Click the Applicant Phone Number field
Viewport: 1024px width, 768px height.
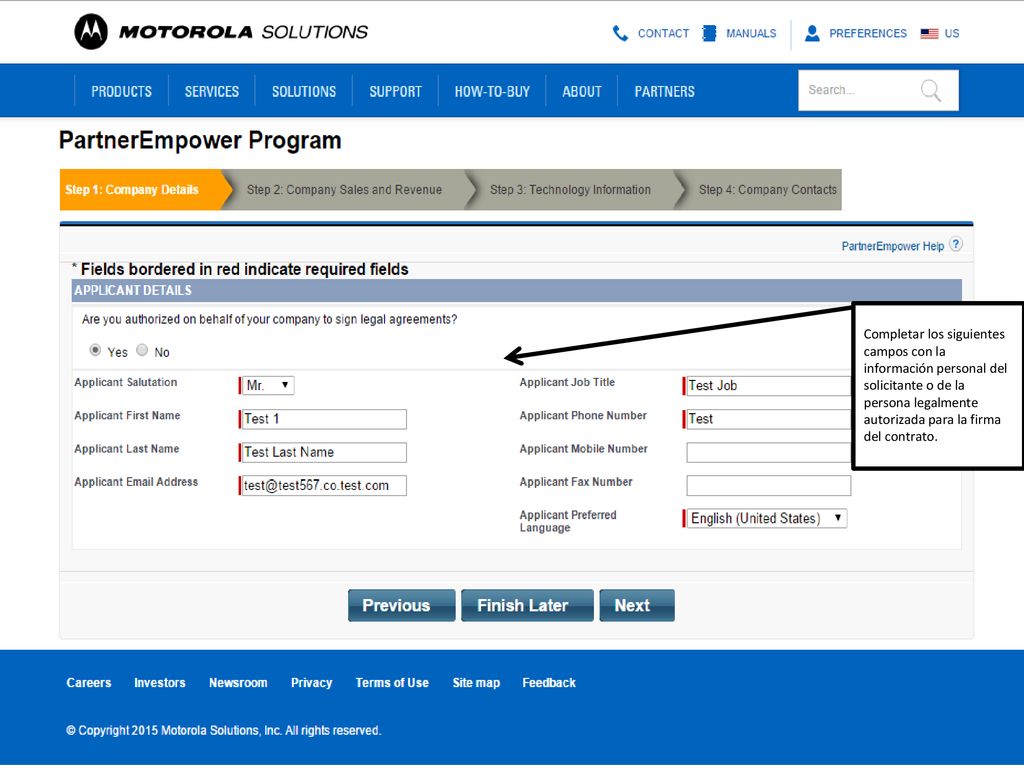click(x=768, y=419)
